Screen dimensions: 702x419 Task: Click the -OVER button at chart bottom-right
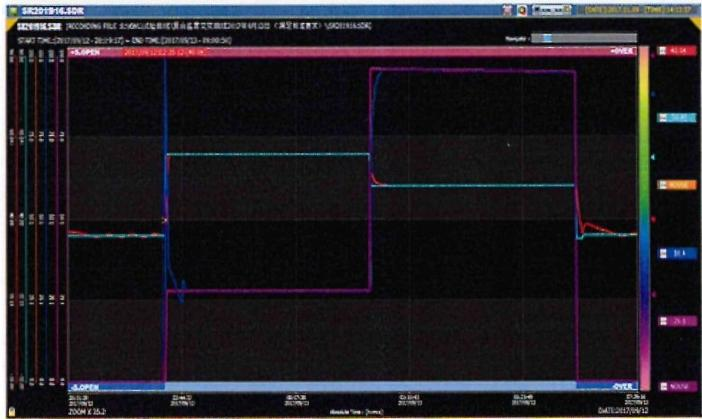pyautogui.click(x=621, y=384)
